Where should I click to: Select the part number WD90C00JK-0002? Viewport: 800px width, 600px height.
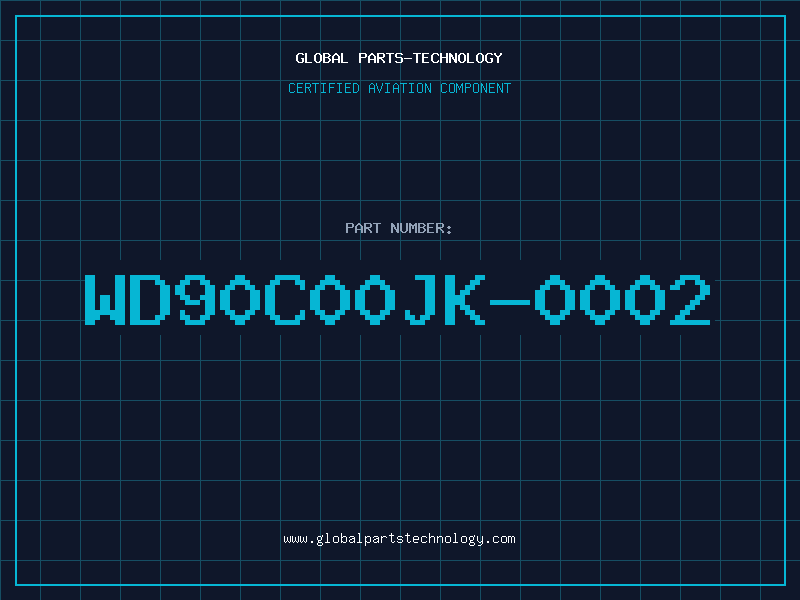[397, 299]
